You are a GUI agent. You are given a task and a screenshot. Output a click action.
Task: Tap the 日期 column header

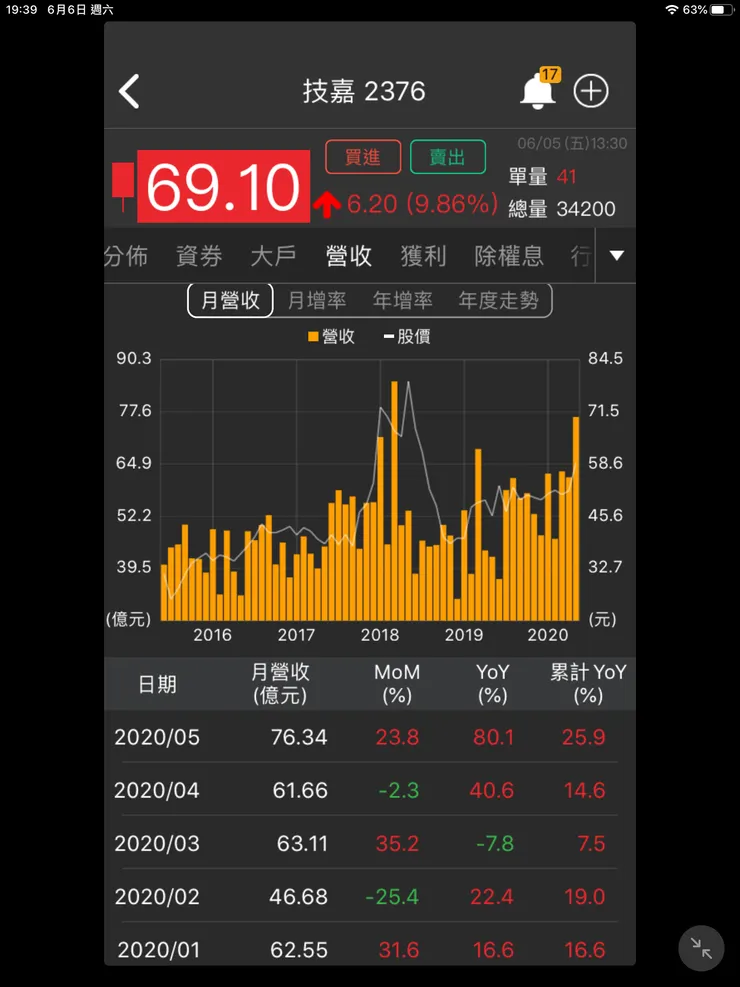click(157, 684)
